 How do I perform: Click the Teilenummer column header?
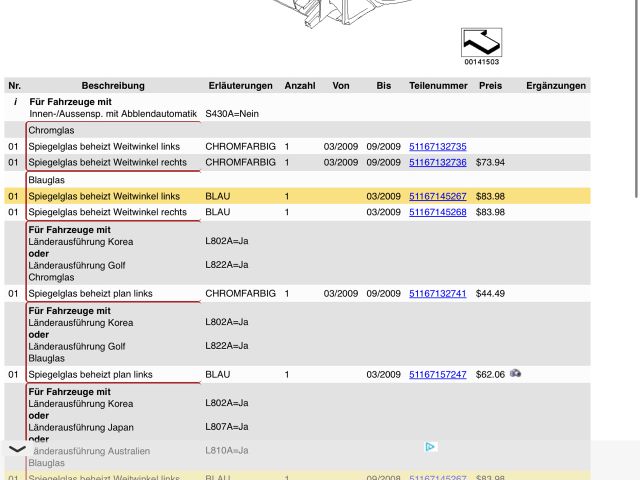[x=438, y=86]
